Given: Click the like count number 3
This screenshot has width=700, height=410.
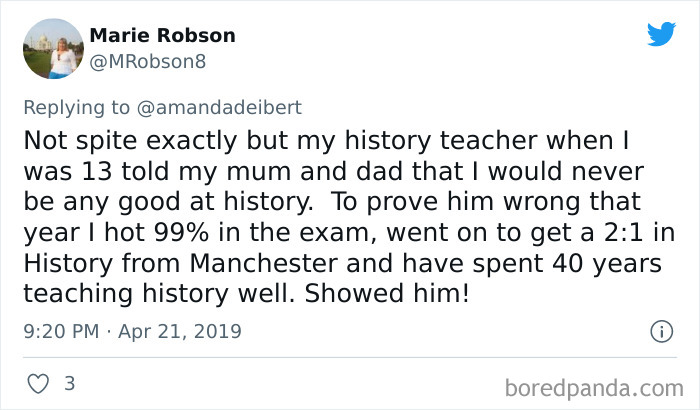Looking at the screenshot, I should click(x=69, y=383).
